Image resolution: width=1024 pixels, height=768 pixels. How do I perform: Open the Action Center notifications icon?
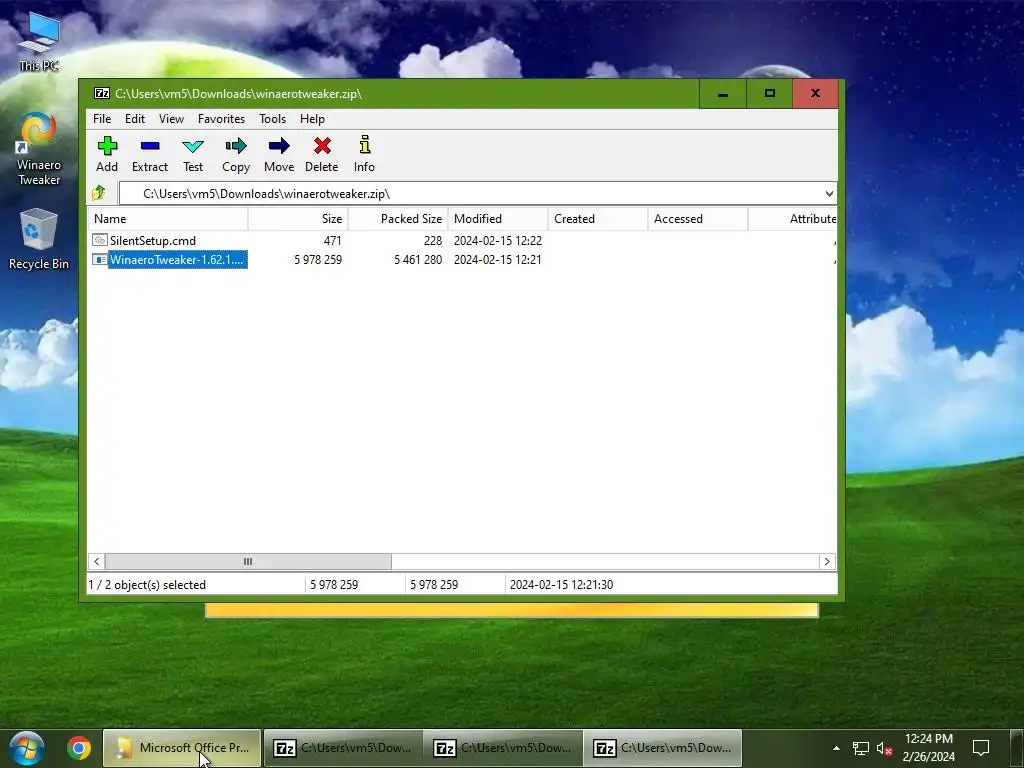pyautogui.click(x=981, y=748)
